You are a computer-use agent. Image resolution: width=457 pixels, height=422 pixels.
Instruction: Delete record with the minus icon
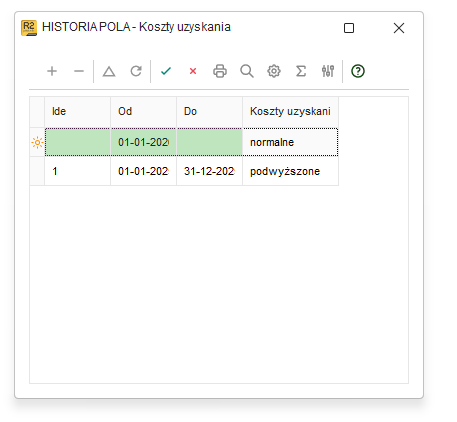click(79, 71)
